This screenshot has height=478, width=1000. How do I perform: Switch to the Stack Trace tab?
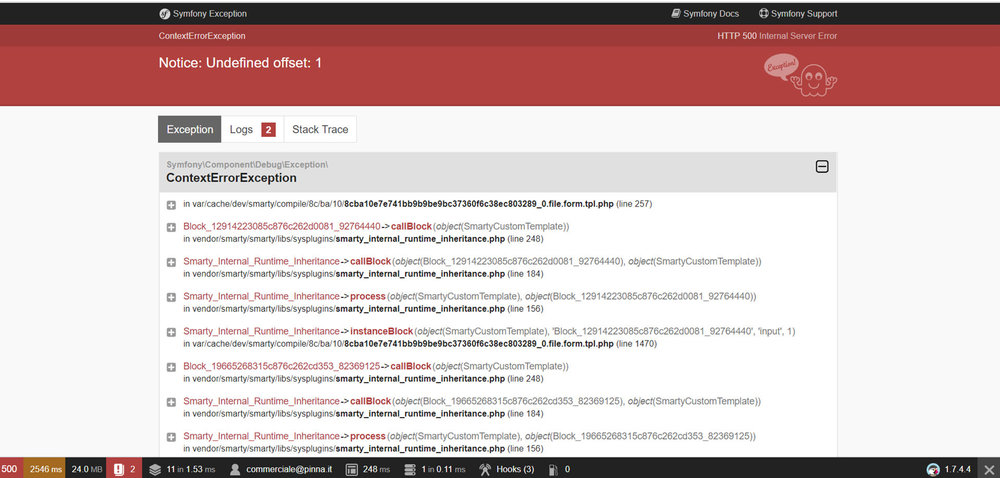coord(320,129)
